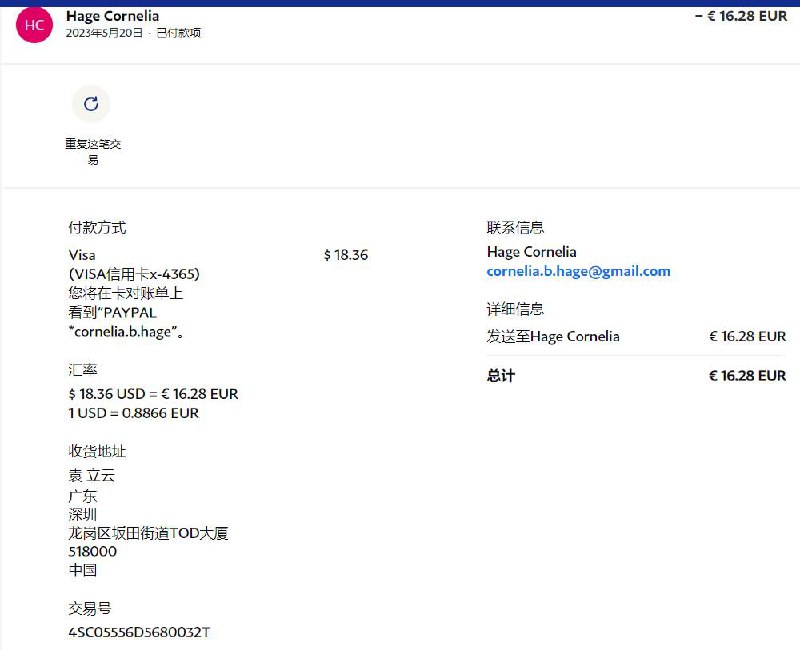Click the 总计 total row
The width and height of the screenshot is (800, 650).
point(501,376)
